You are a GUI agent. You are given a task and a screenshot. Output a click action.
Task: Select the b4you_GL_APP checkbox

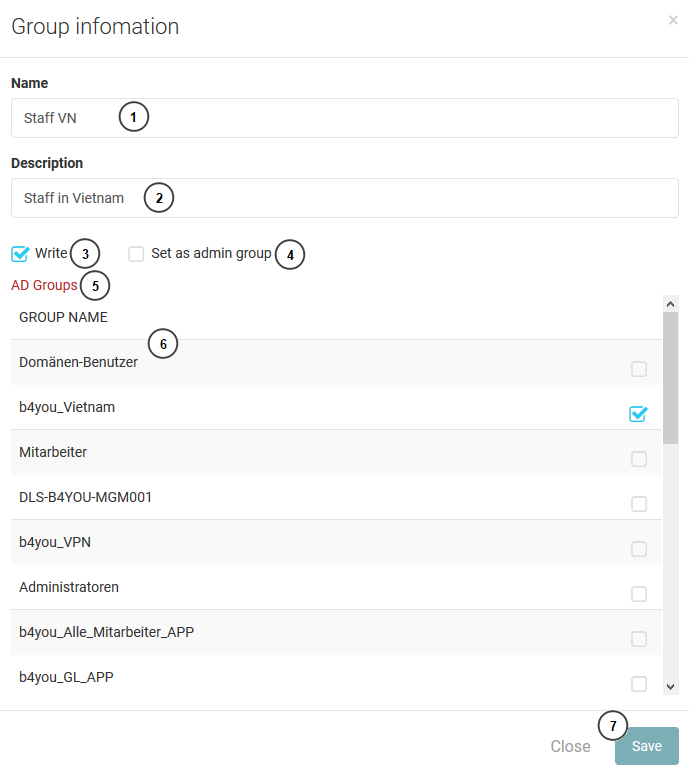tap(639, 683)
